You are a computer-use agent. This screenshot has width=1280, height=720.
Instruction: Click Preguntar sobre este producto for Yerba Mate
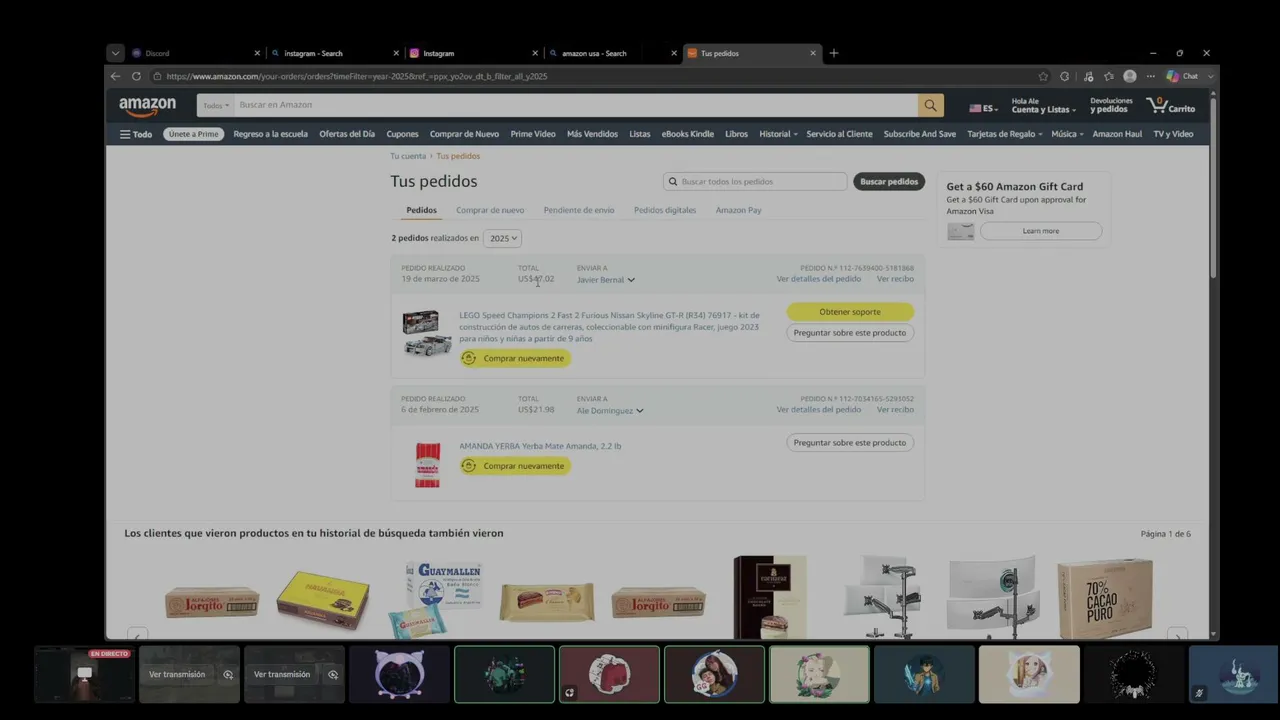click(x=850, y=443)
